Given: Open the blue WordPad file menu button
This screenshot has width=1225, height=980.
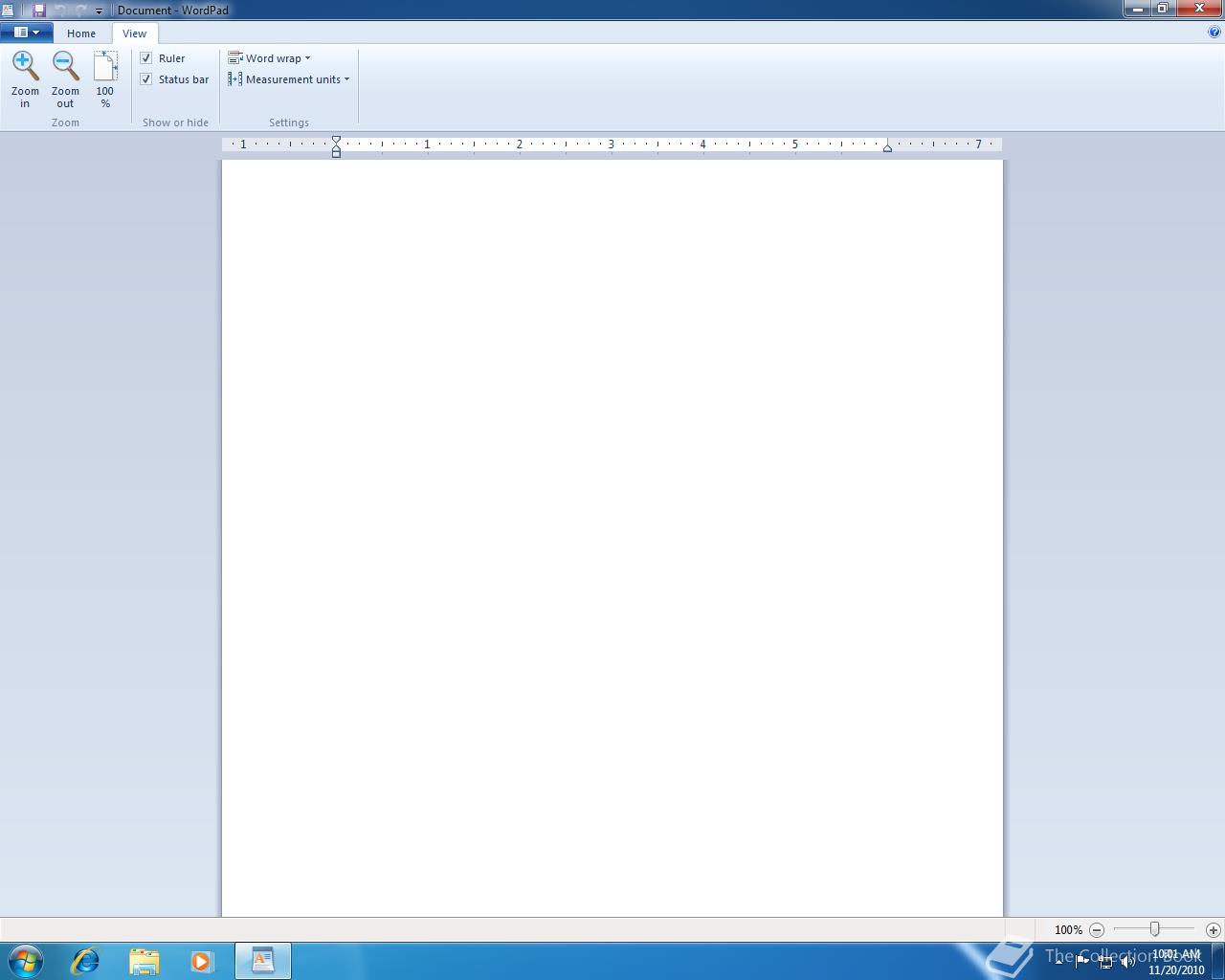Looking at the screenshot, I should pyautogui.click(x=26, y=33).
